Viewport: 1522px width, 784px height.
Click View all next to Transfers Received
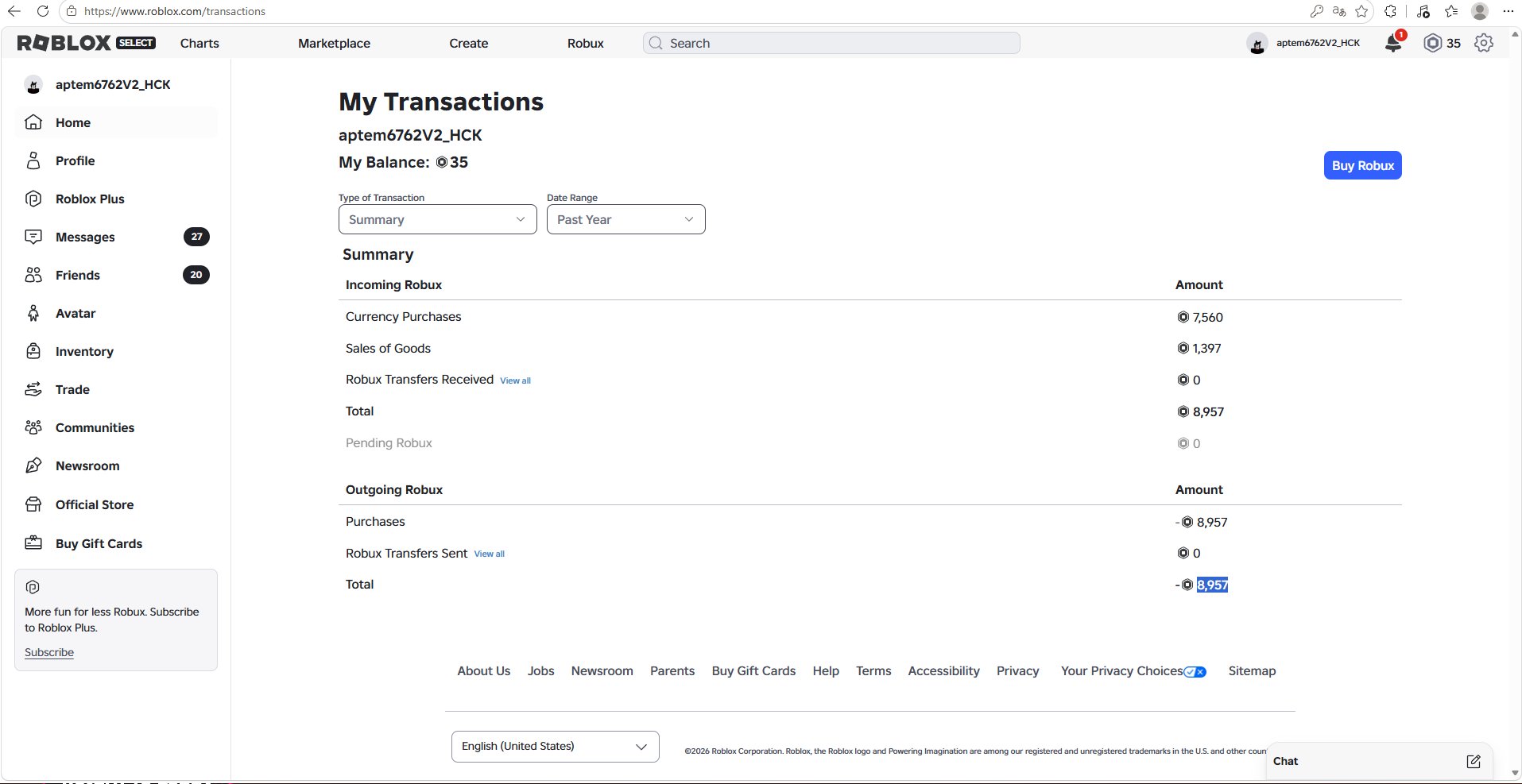click(515, 380)
